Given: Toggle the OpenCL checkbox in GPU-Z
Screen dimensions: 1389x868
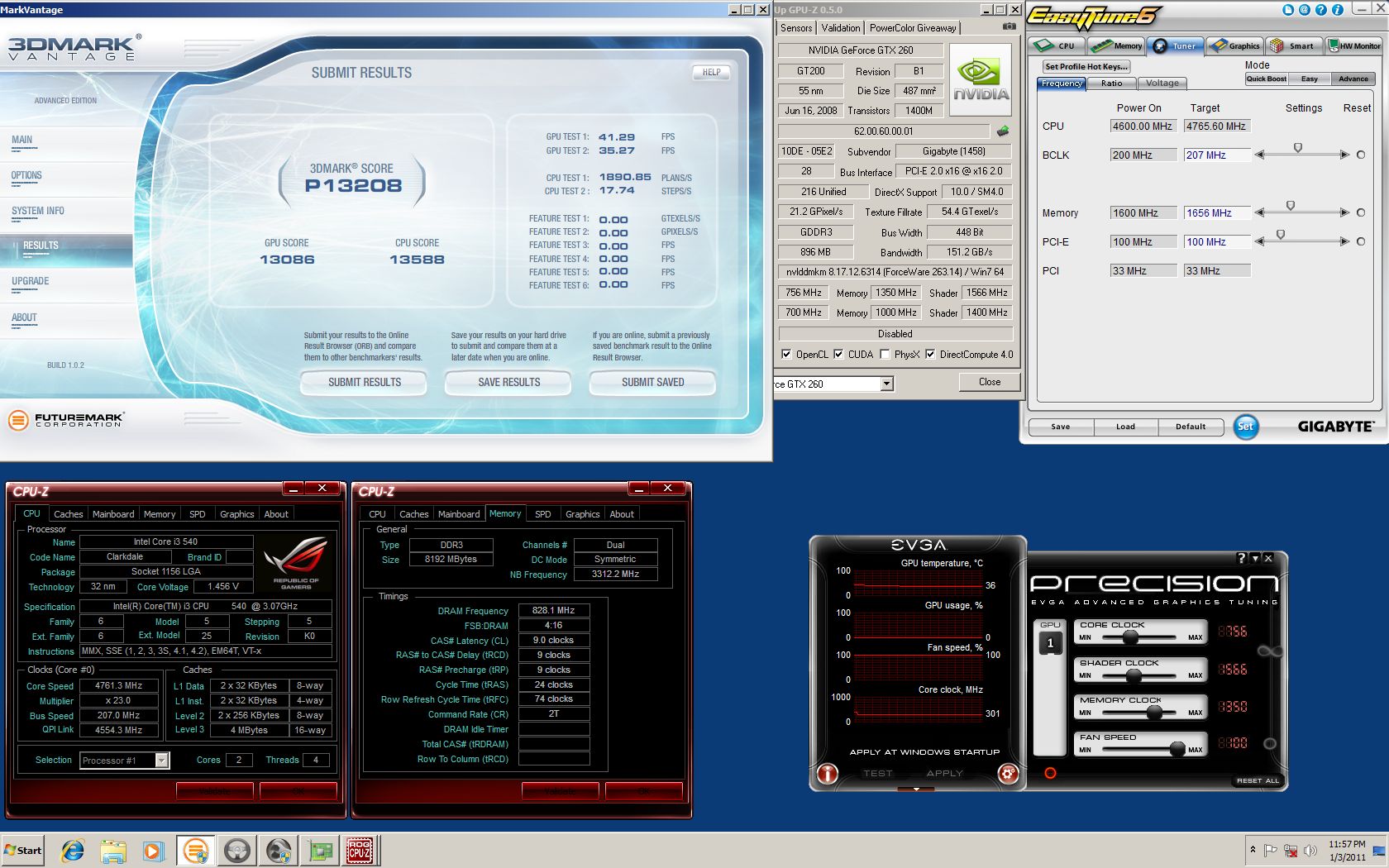Looking at the screenshot, I should [786, 354].
